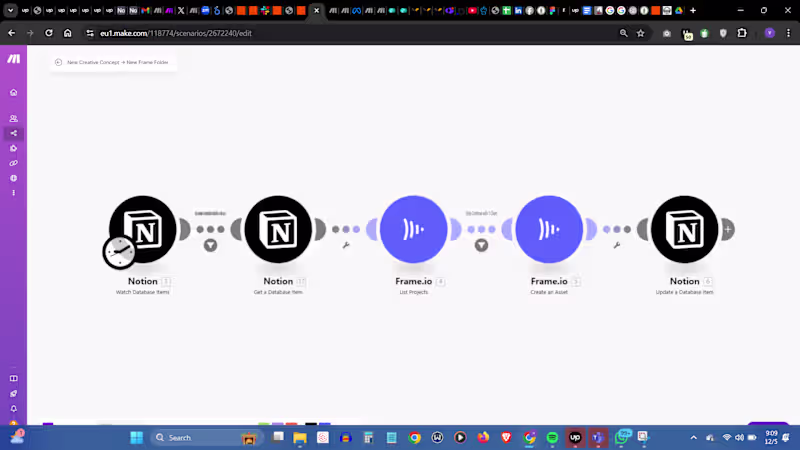Viewport: 800px width, 450px height.
Task: Open the browser zoom magnifier icon
Action: [x=623, y=33]
